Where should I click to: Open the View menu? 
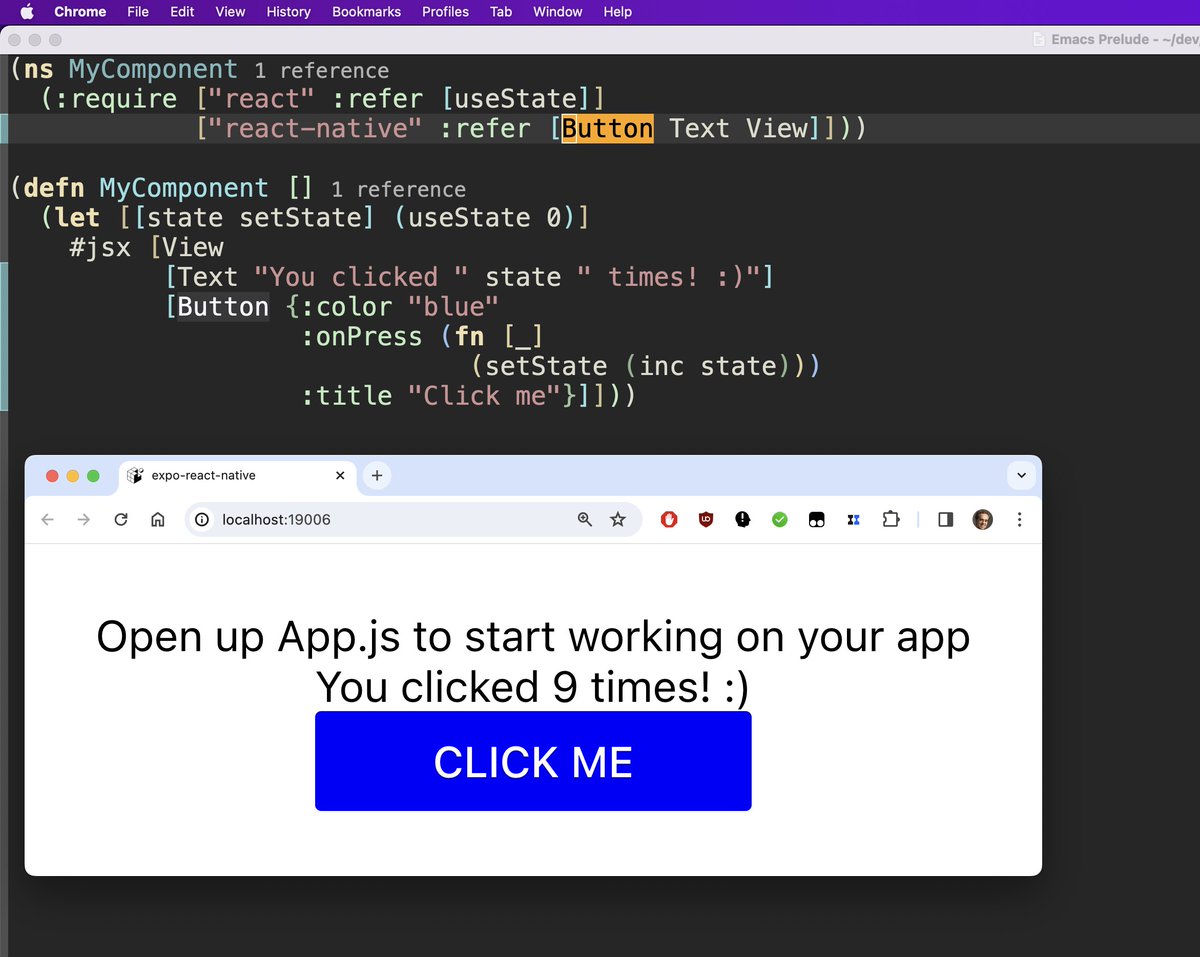[x=230, y=12]
